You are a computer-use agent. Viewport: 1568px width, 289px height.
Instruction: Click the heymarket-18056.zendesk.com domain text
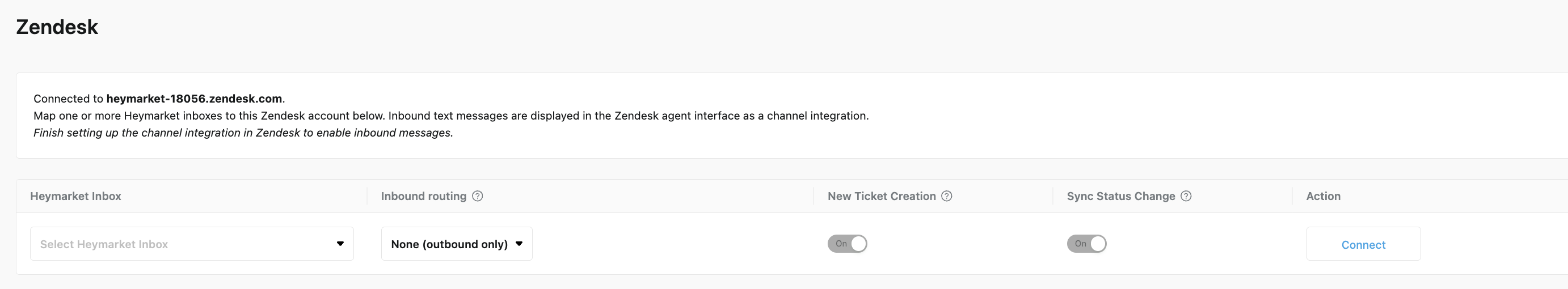point(194,99)
